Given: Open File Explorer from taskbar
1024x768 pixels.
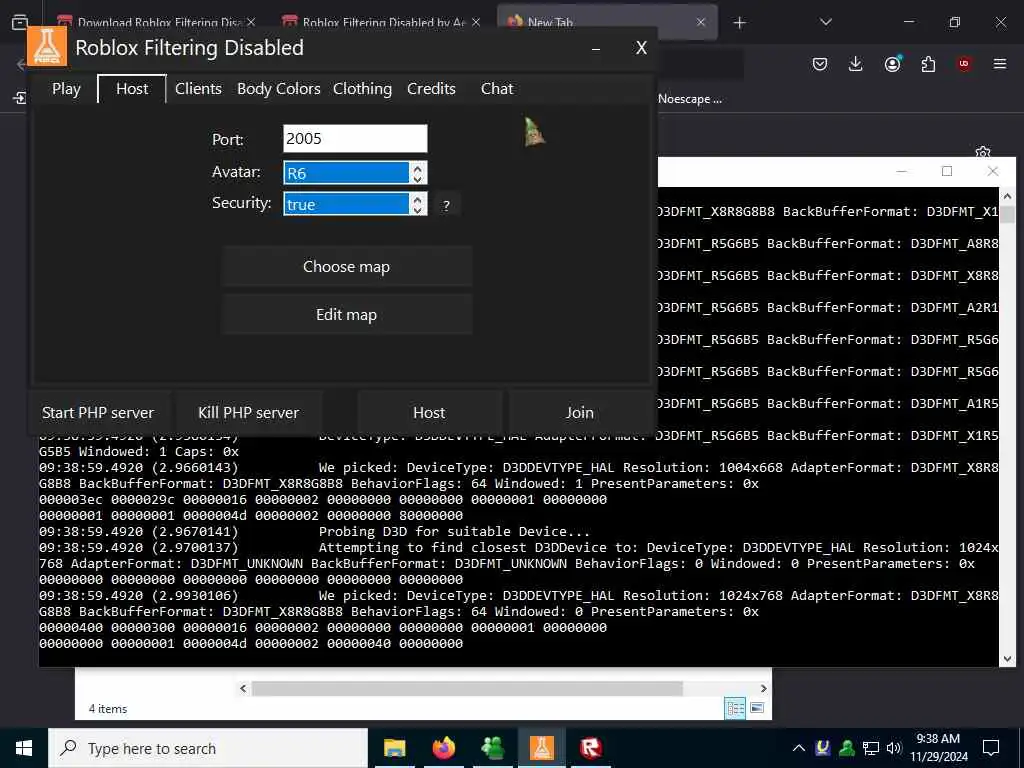Looking at the screenshot, I should click(x=394, y=748).
